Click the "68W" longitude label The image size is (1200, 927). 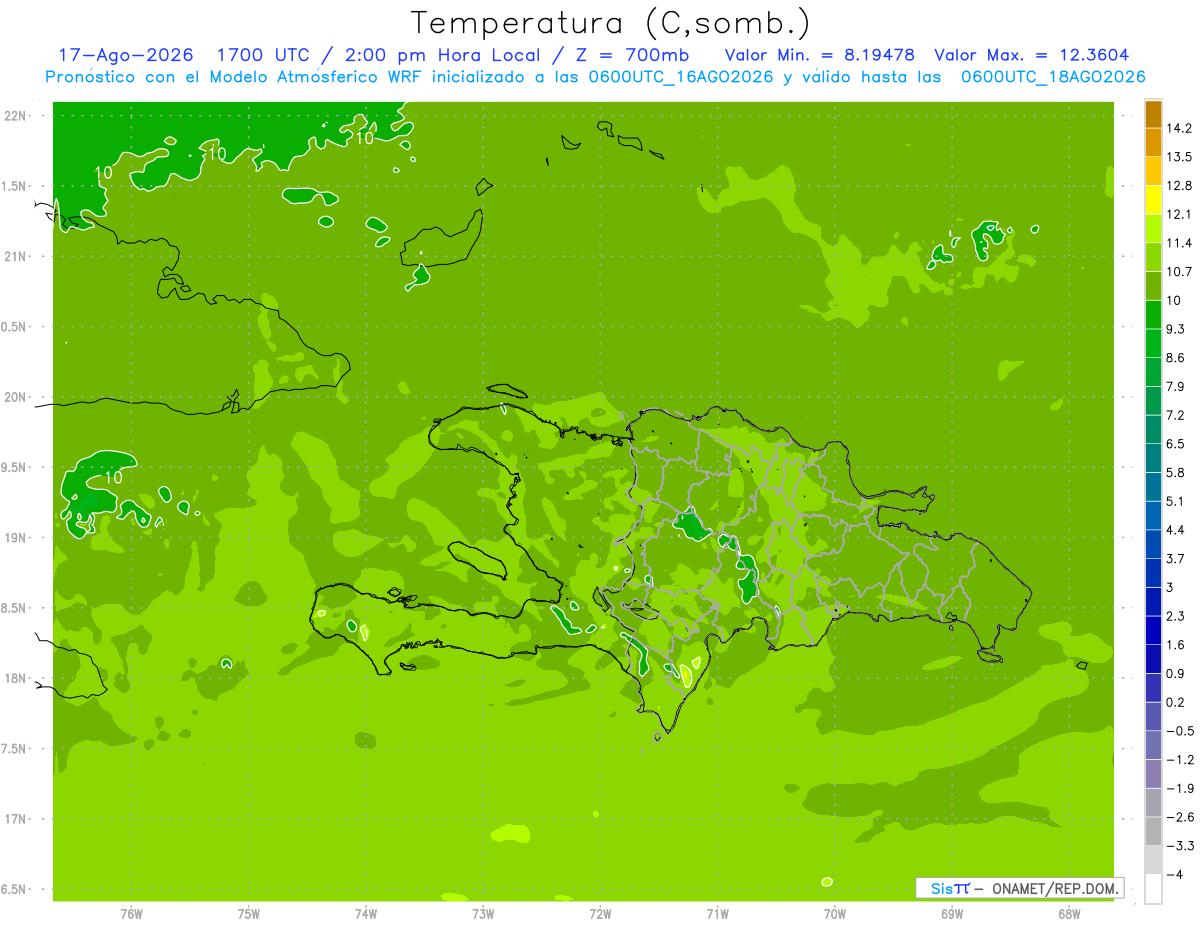coord(1069,915)
